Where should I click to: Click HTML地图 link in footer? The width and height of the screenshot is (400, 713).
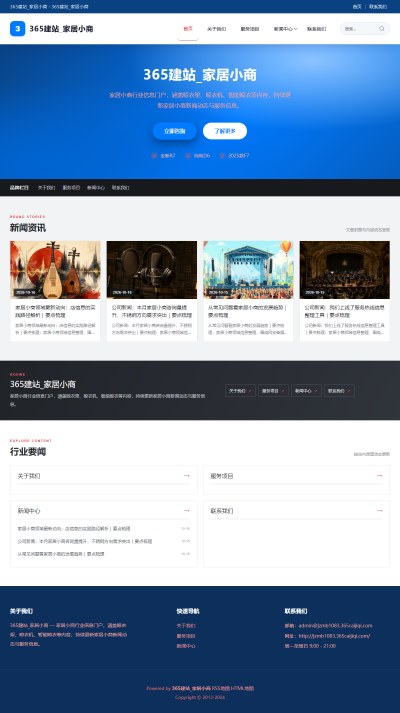click(x=242, y=688)
